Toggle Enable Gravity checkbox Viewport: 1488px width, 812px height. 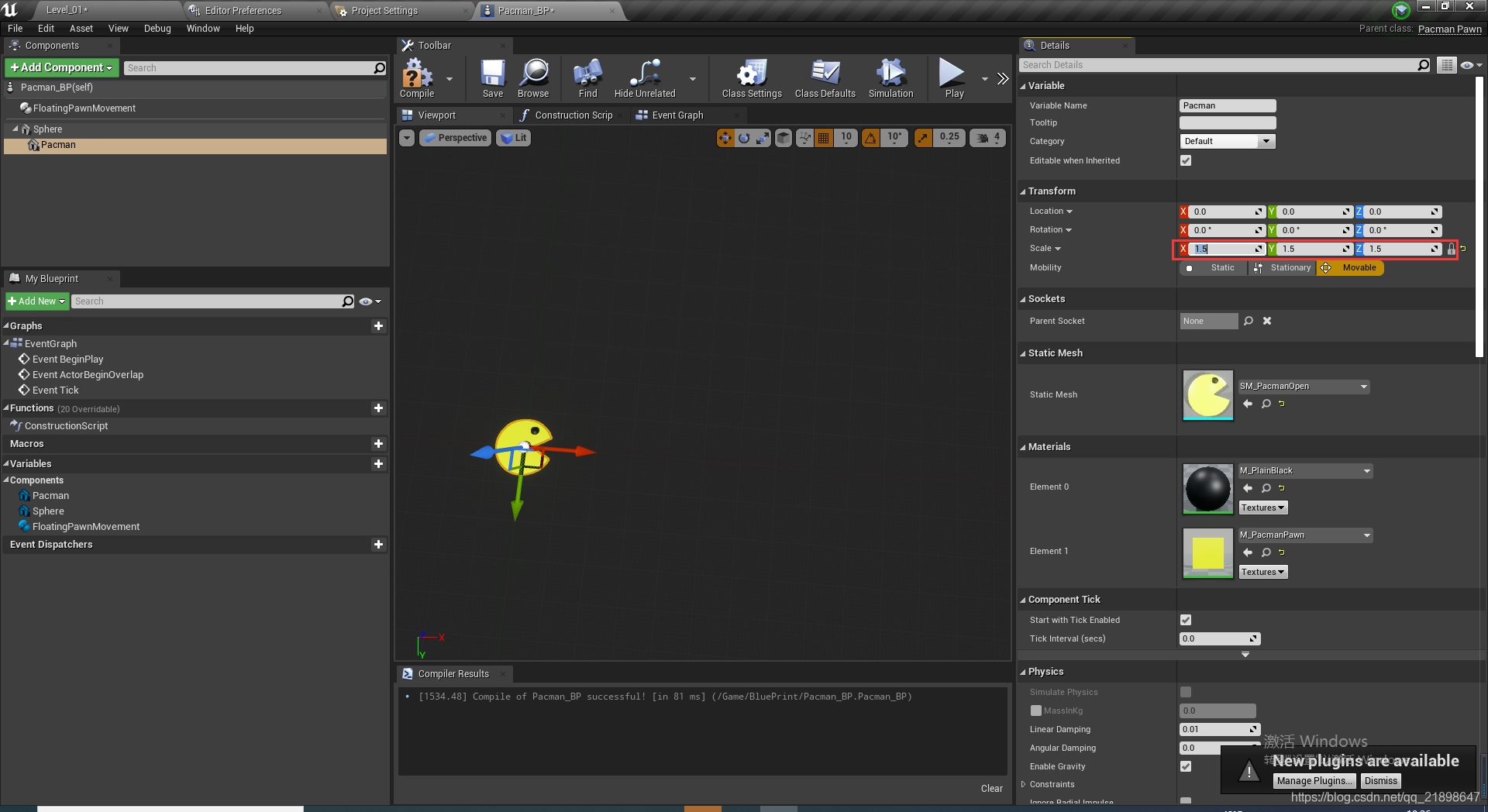(1186, 766)
